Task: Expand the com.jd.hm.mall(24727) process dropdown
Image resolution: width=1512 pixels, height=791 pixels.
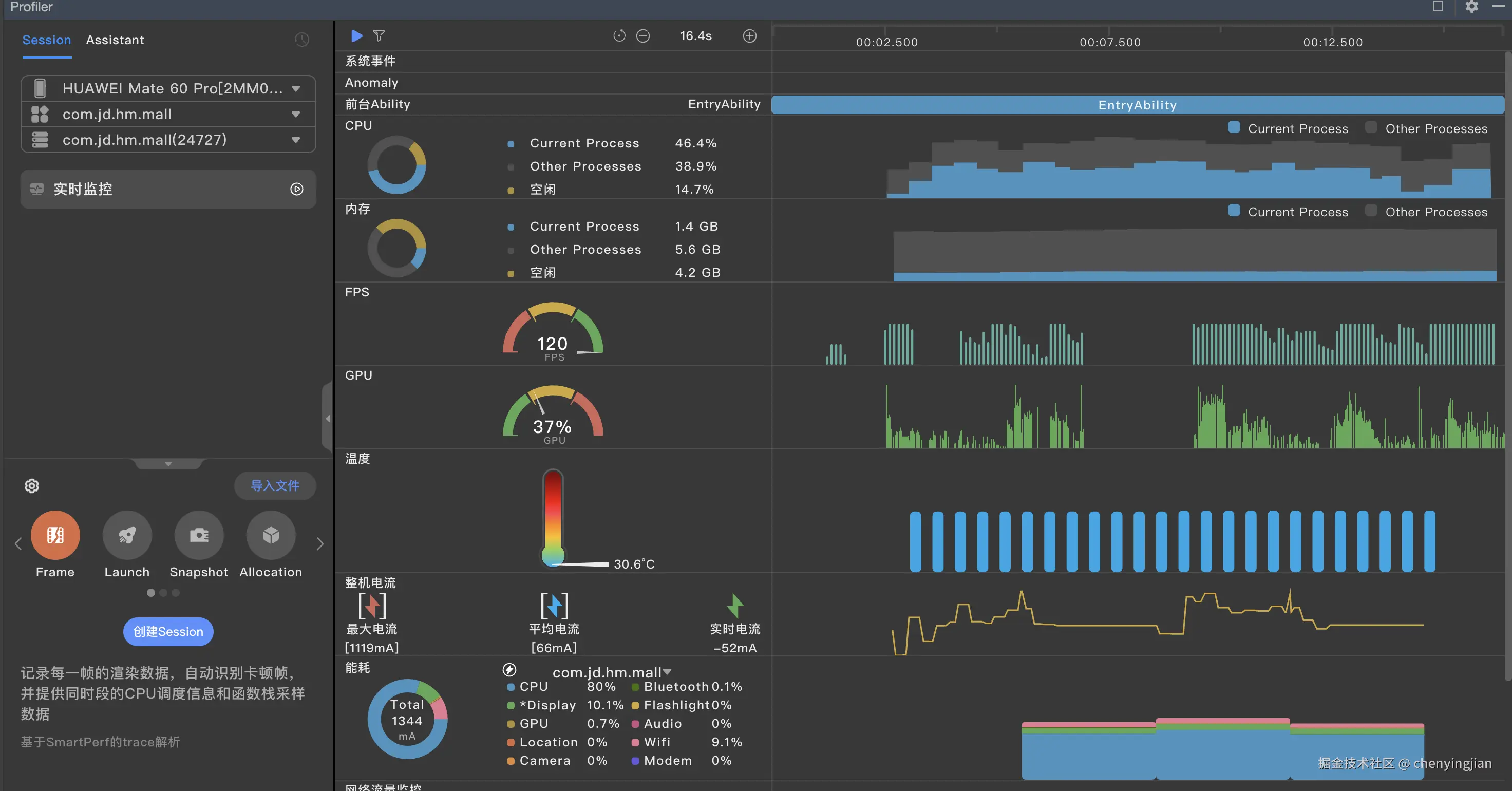Action: pyautogui.click(x=296, y=140)
